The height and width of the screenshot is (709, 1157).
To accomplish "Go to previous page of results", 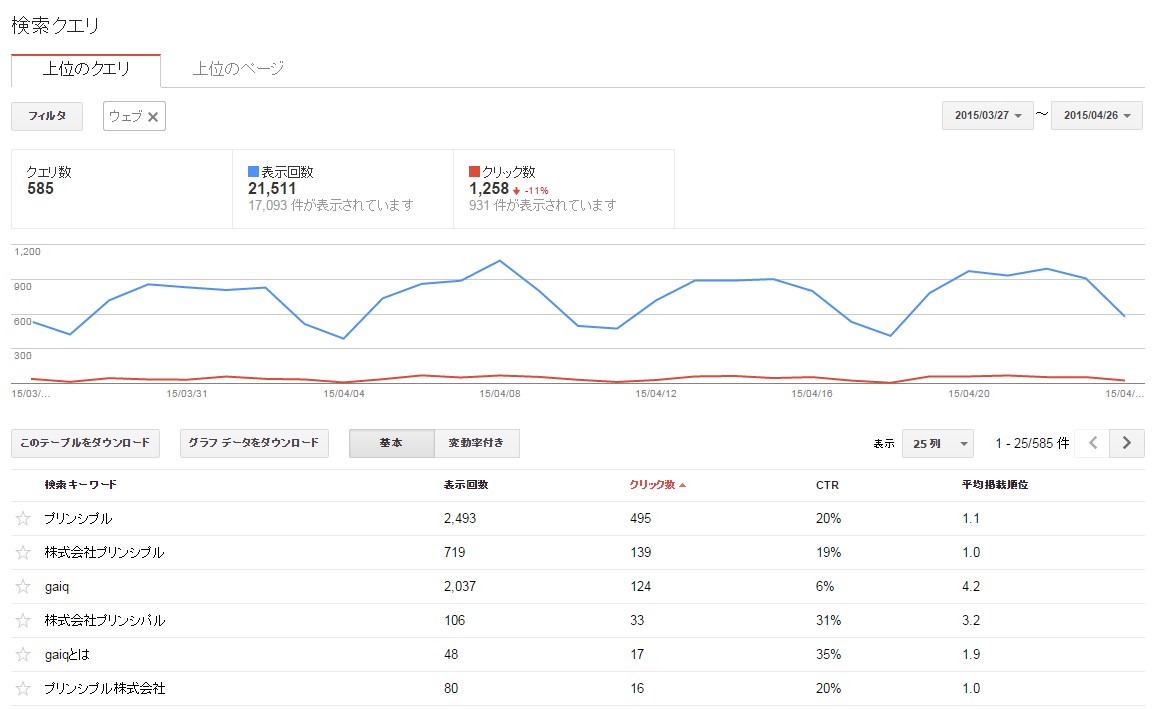I will click(1093, 443).
